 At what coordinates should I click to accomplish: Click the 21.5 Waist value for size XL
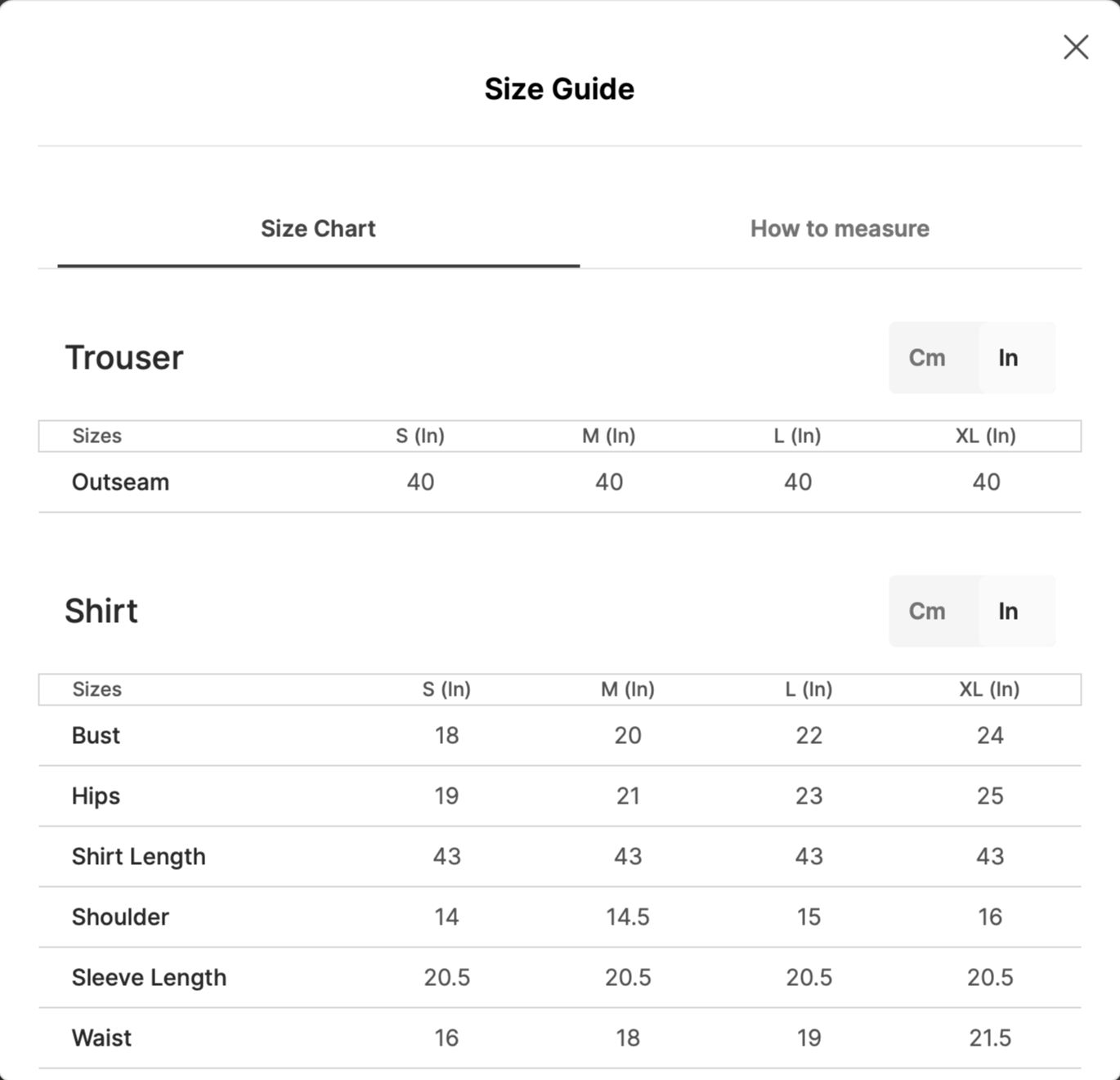[989, 1038]
